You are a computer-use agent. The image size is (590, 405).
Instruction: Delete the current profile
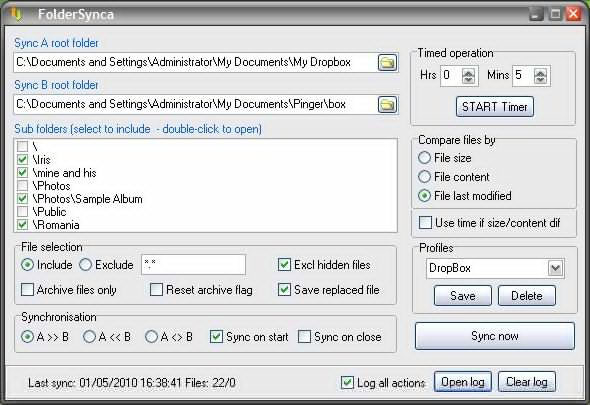(527, 296)
